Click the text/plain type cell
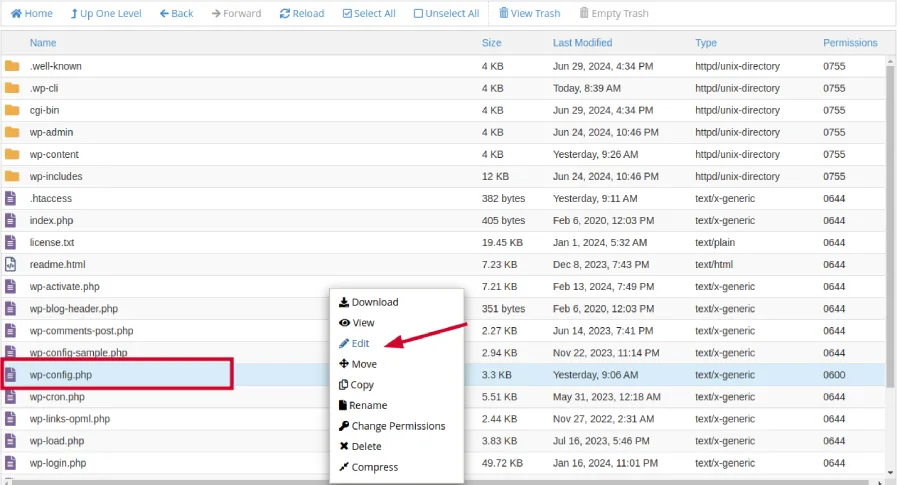The image size is (900, 485). [x=715, y=242]
